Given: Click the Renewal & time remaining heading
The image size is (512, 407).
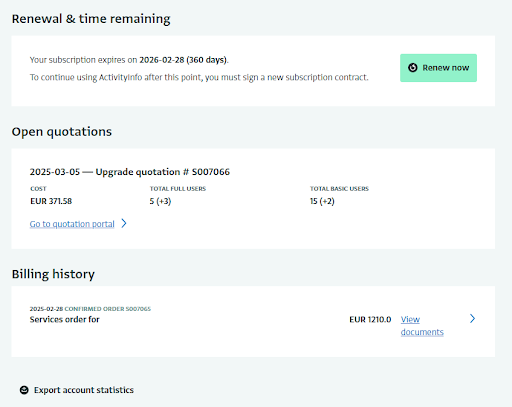Looking at the screenshot, I should point(91,19).
